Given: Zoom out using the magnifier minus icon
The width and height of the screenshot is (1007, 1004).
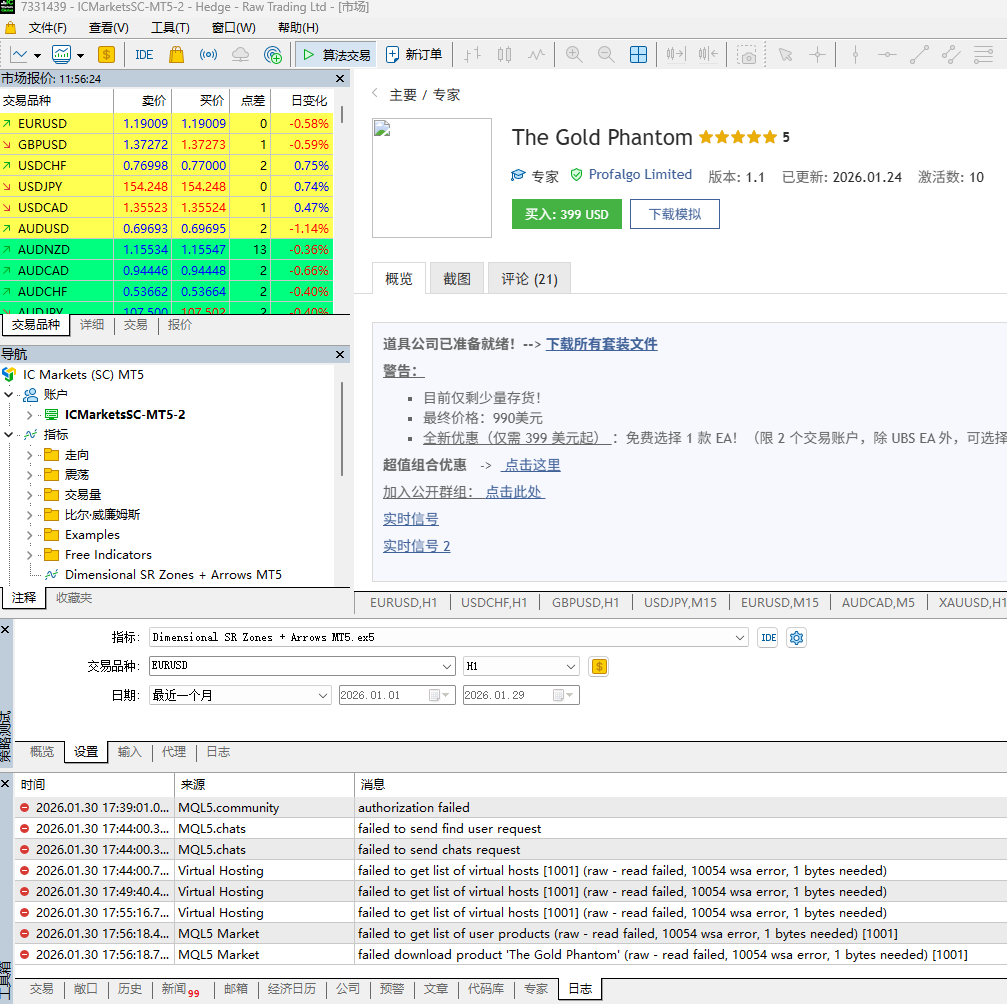Looking at the screenshot, I should 606,55.
